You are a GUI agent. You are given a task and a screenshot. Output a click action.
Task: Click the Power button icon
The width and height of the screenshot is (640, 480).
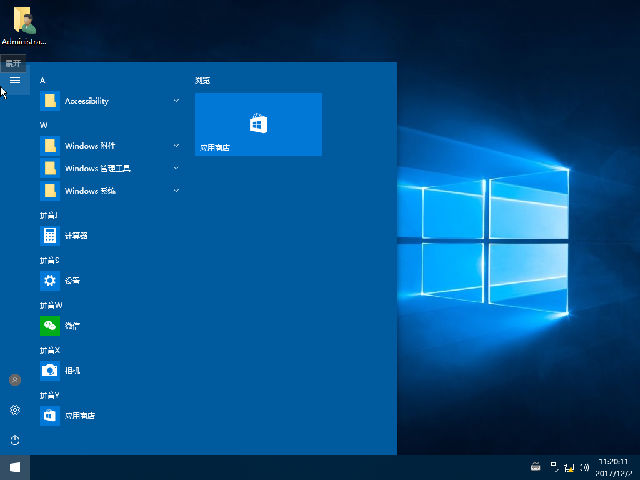[x=15, y=440]
